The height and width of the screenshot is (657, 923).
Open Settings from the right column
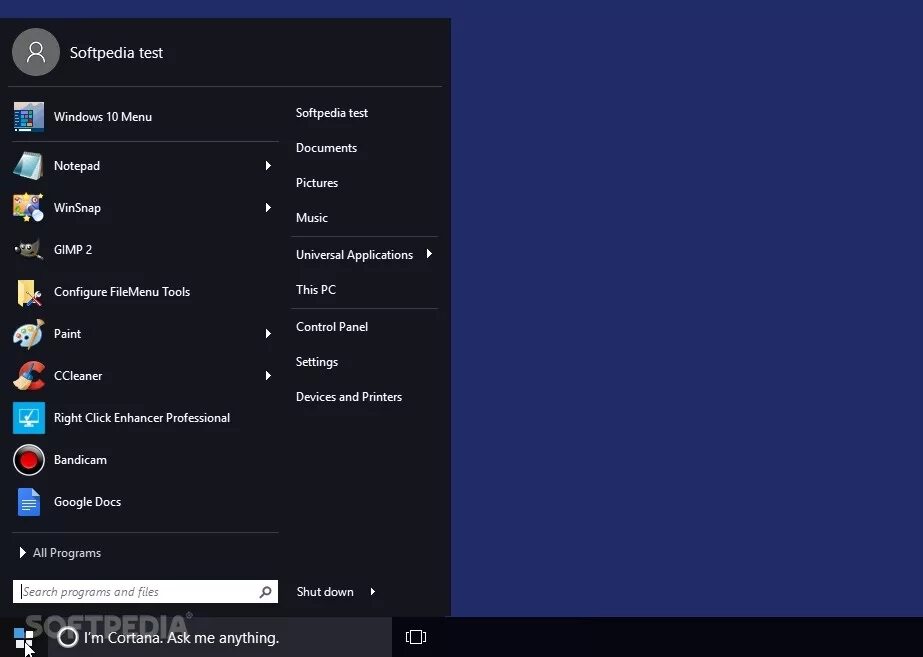(317, 361)
